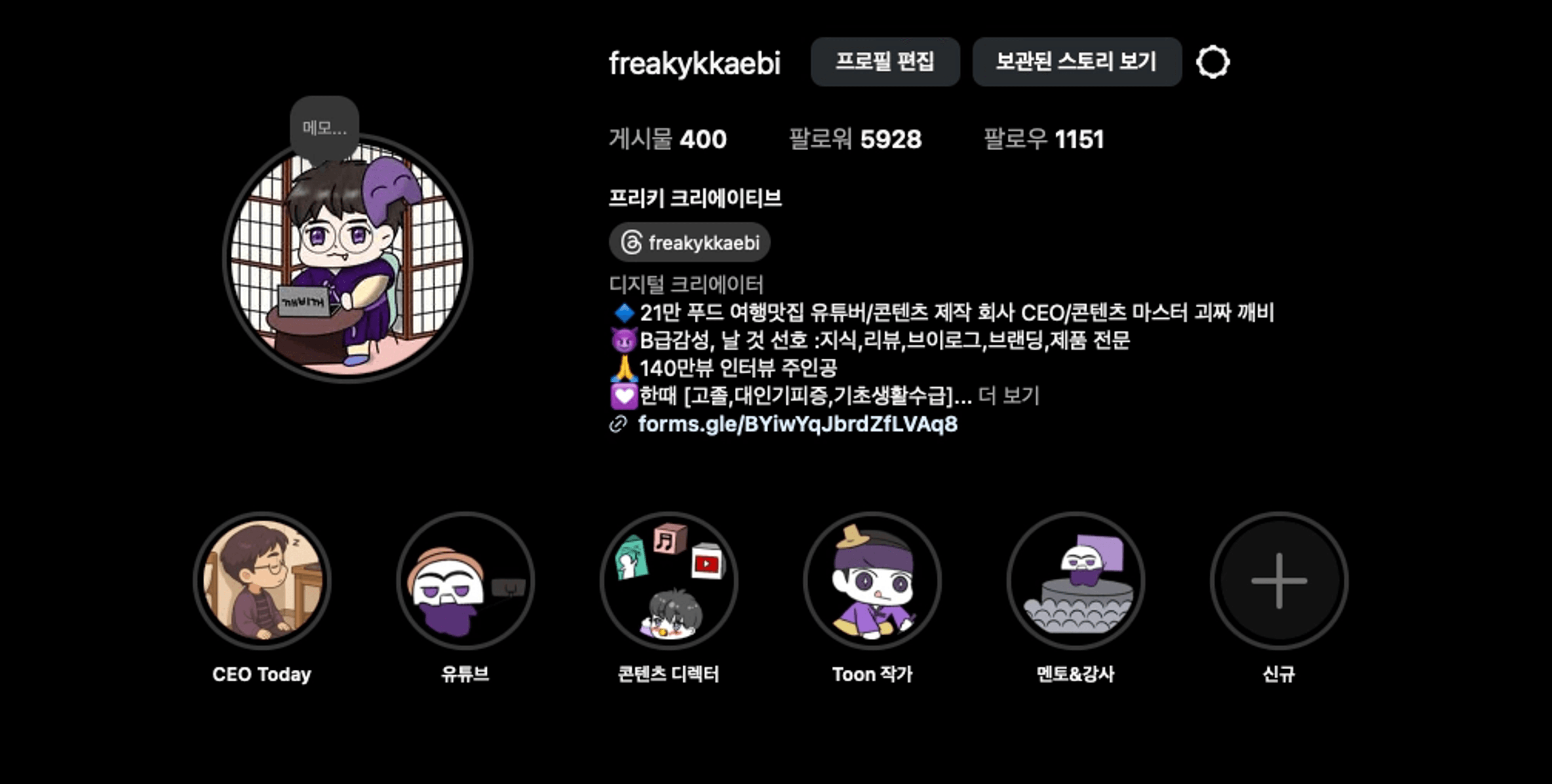Viewport: 1552px width, 784px height.
Task: Click the link chain icon beside forms.gle
Action: pyautogui.click(x=618, y=425)
